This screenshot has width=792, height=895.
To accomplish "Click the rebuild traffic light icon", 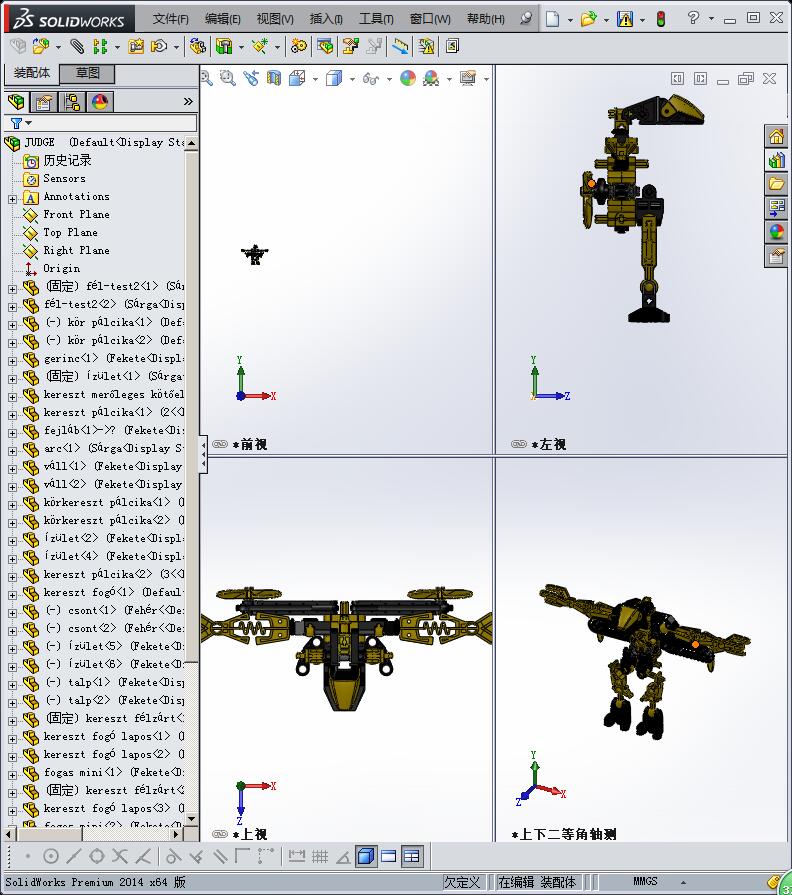I will click(661, 19).
